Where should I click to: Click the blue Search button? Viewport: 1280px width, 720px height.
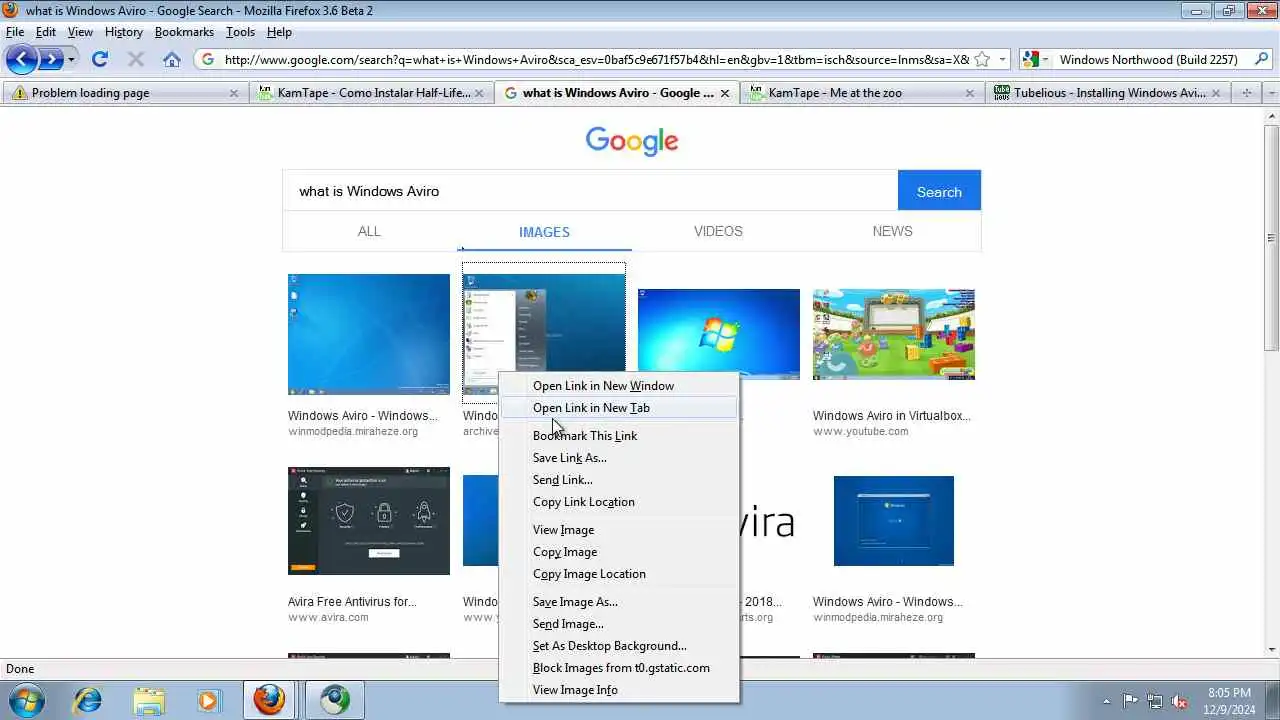tap(939, 191)
